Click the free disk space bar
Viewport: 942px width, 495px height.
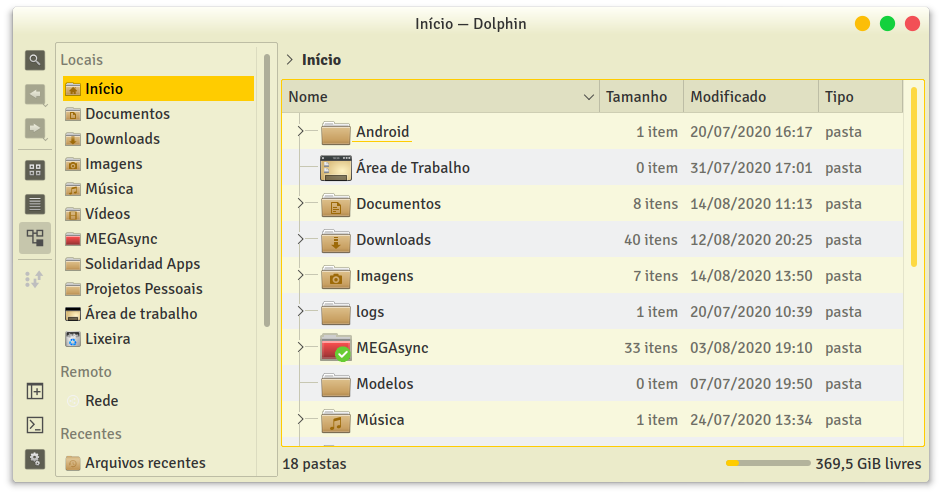point(768,463)
